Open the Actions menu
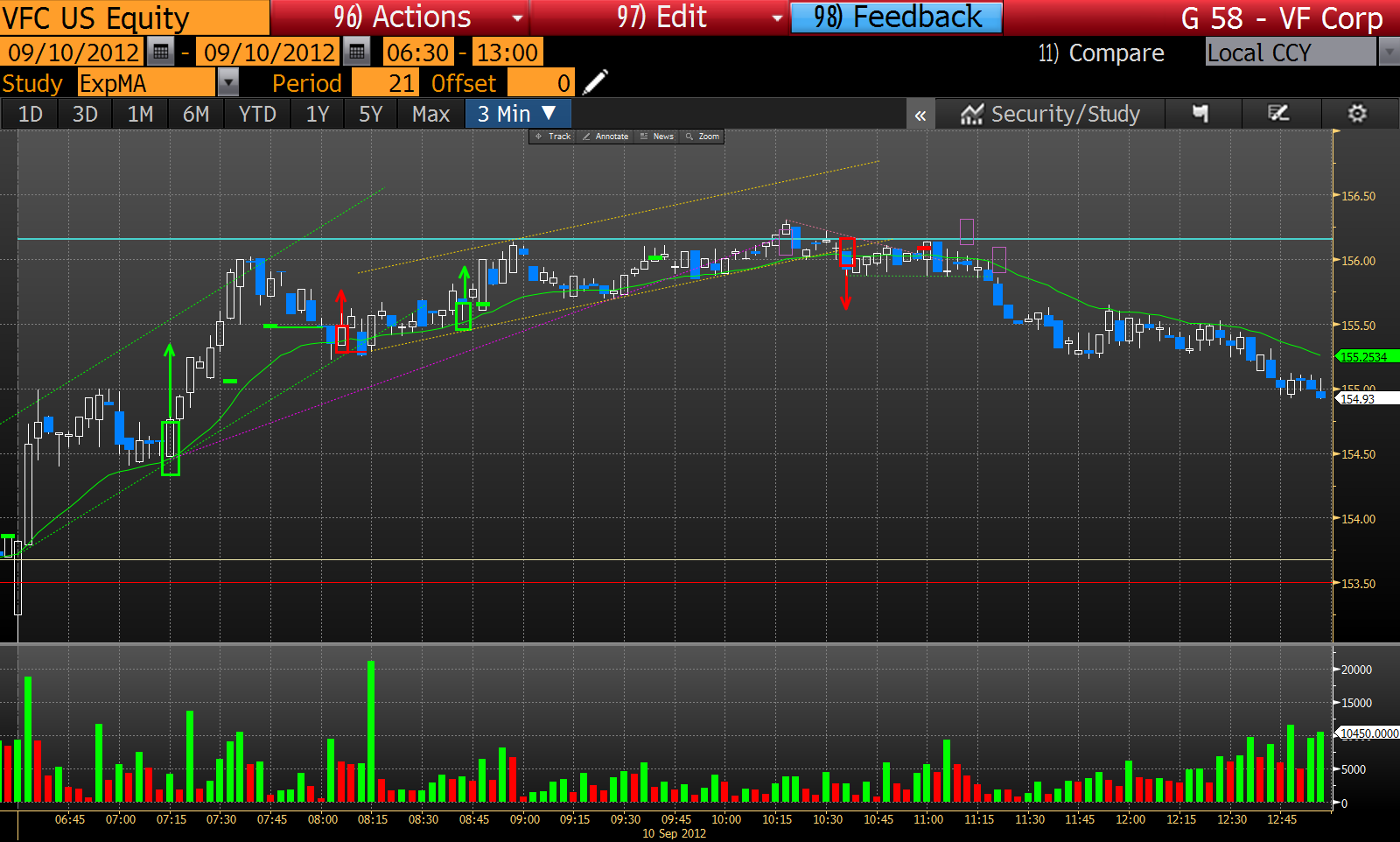This screenshot has width=1400, height=842. pyautogui.click(x=402, y=18)
